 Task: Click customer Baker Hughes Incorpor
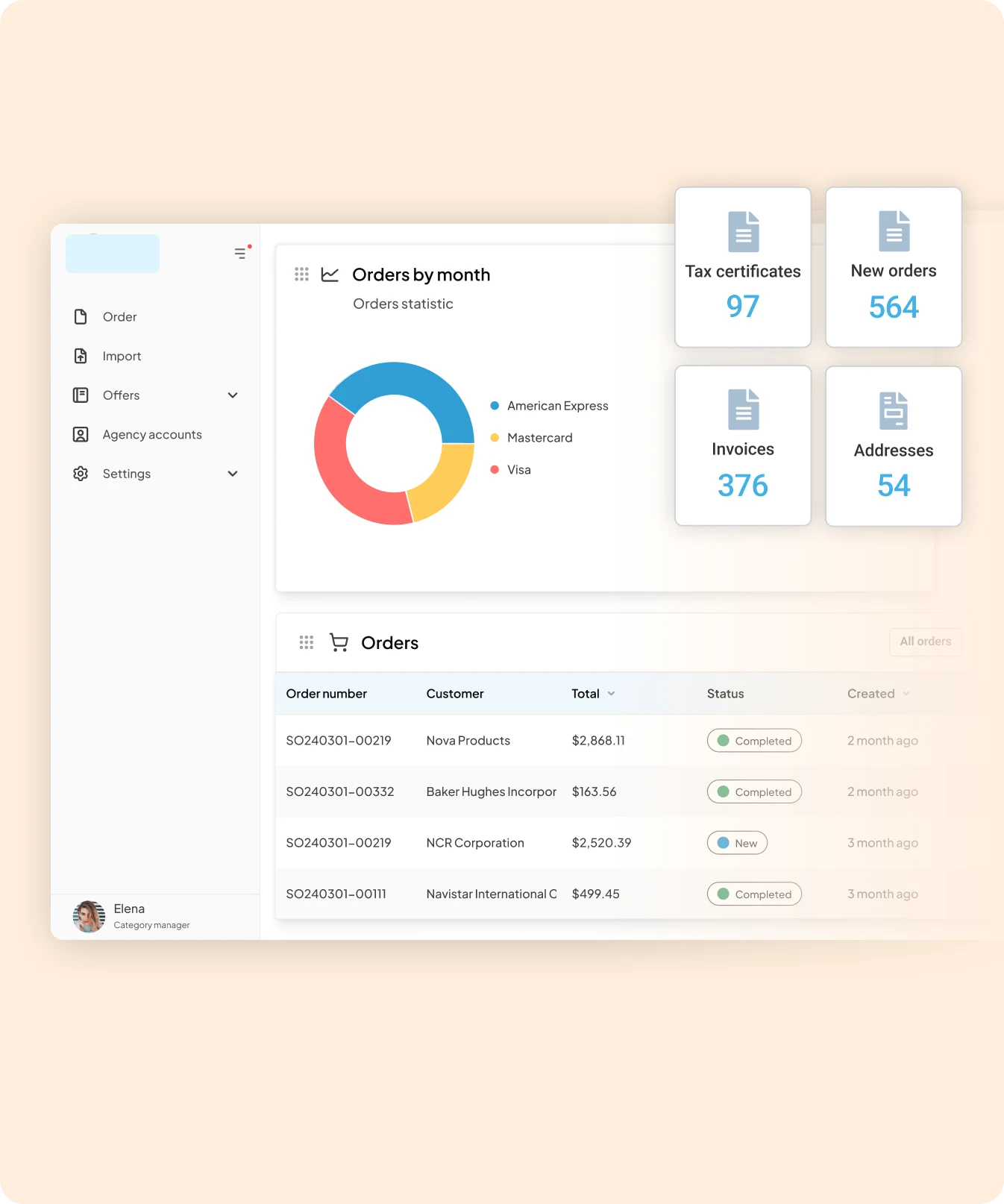[x=492, y=791]
